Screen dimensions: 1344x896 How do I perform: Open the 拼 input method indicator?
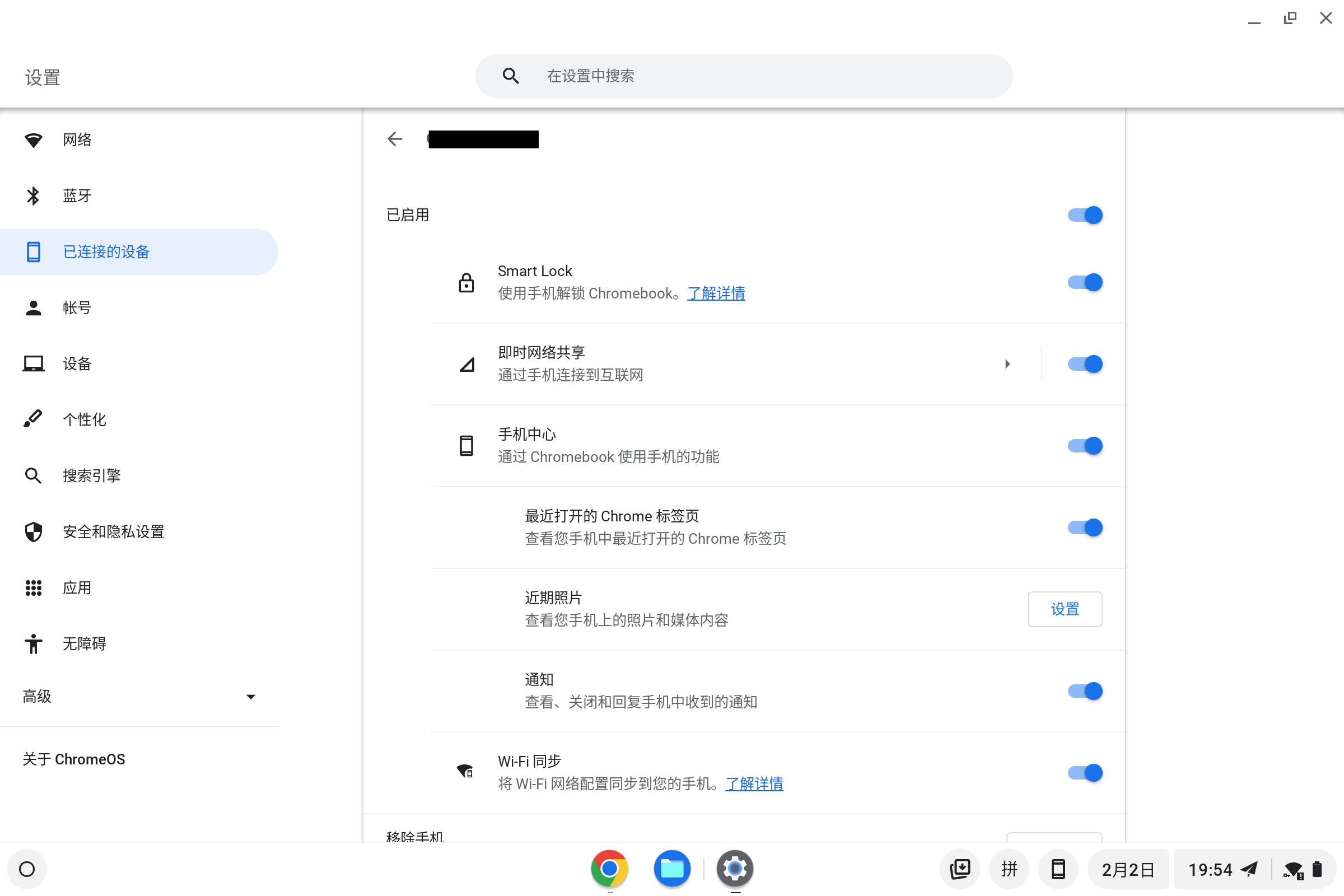coord(1009,869)
